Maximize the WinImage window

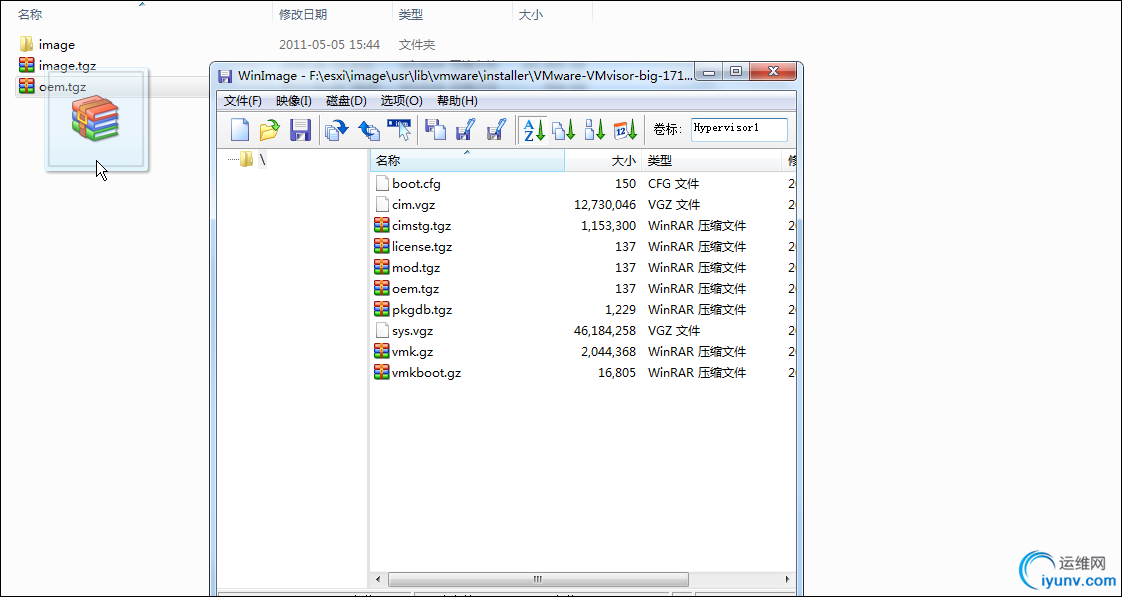(x=735, y=72)
